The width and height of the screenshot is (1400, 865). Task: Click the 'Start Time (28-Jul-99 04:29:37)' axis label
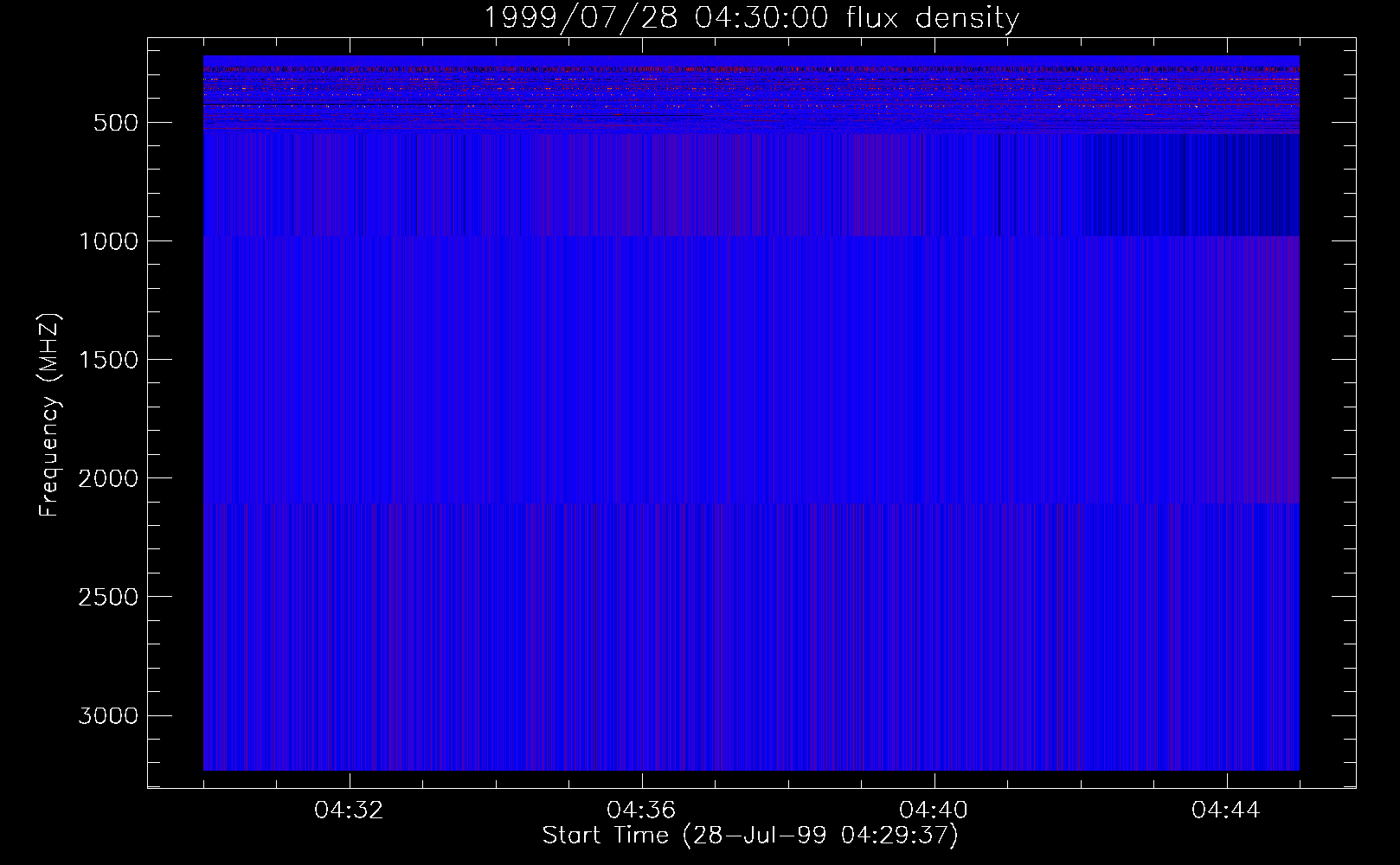pos(750,836)
